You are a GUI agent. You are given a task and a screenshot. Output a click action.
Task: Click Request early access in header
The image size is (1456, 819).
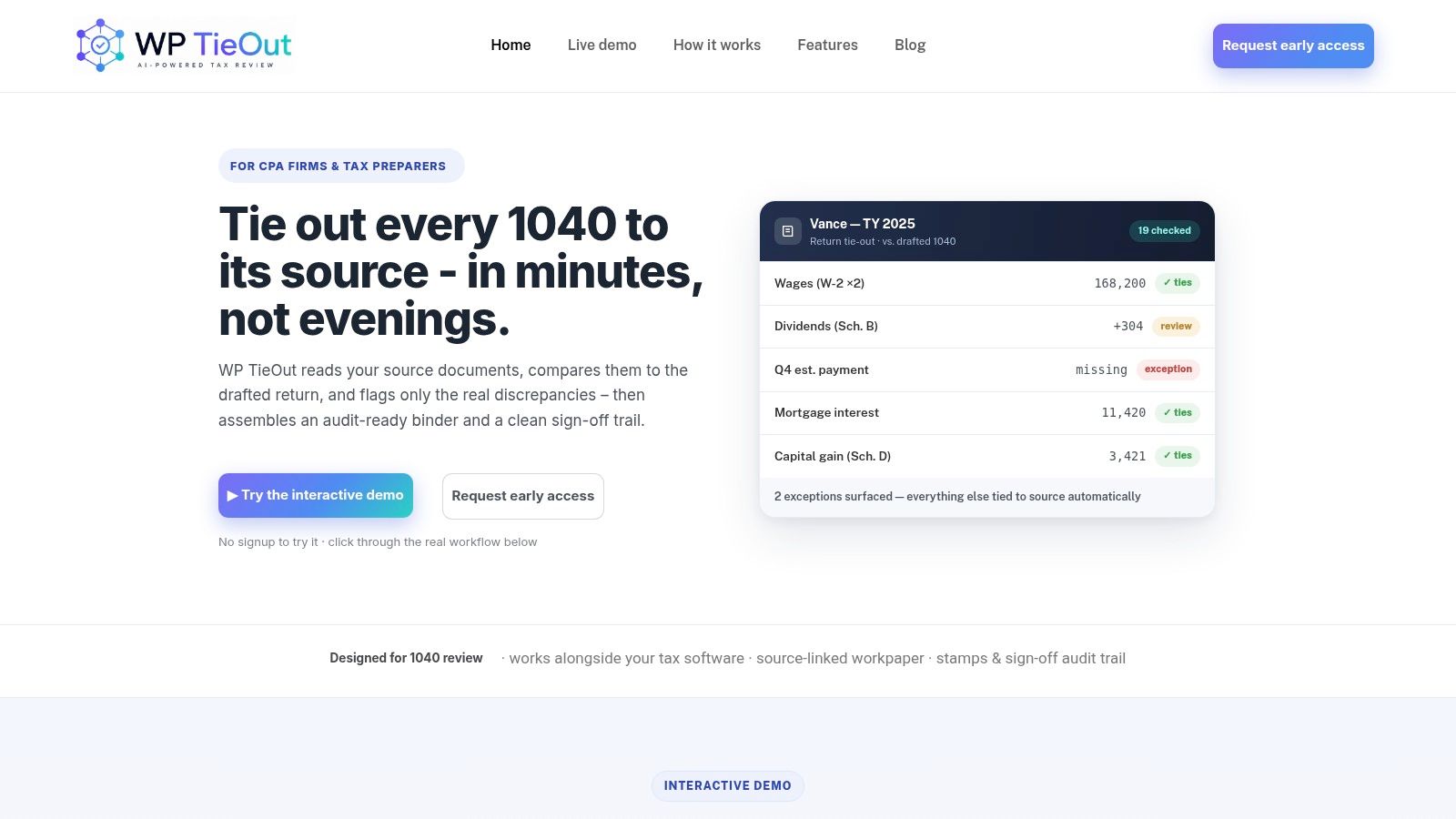(x=1293, y=45)
